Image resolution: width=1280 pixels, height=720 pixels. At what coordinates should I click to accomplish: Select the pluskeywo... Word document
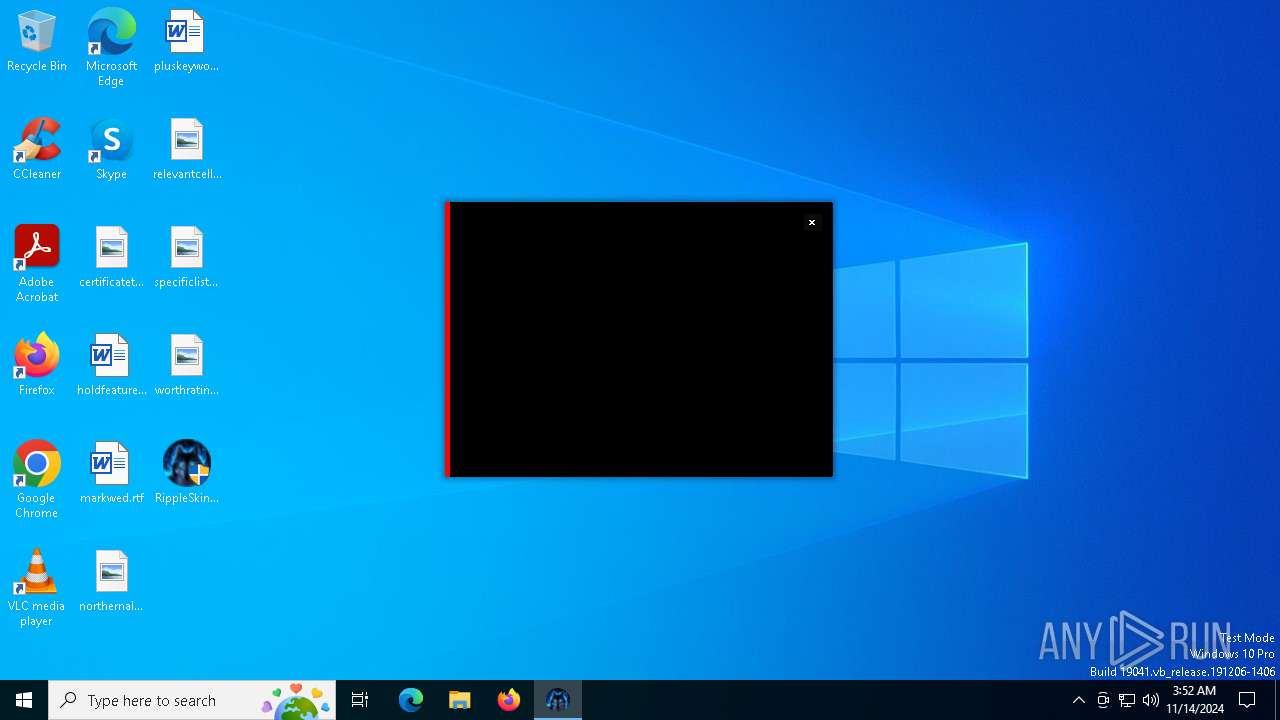[x=186, y=42]
